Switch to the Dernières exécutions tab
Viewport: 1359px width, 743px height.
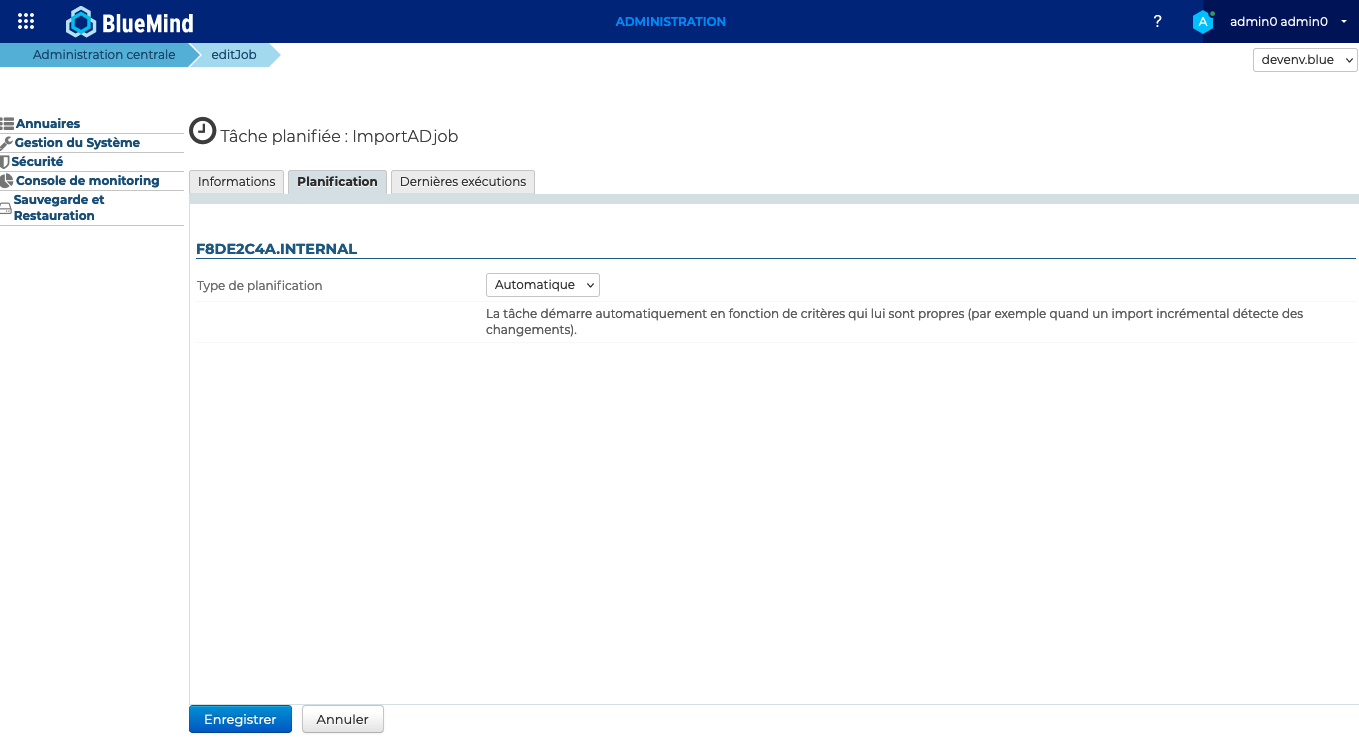click(462, 182)
